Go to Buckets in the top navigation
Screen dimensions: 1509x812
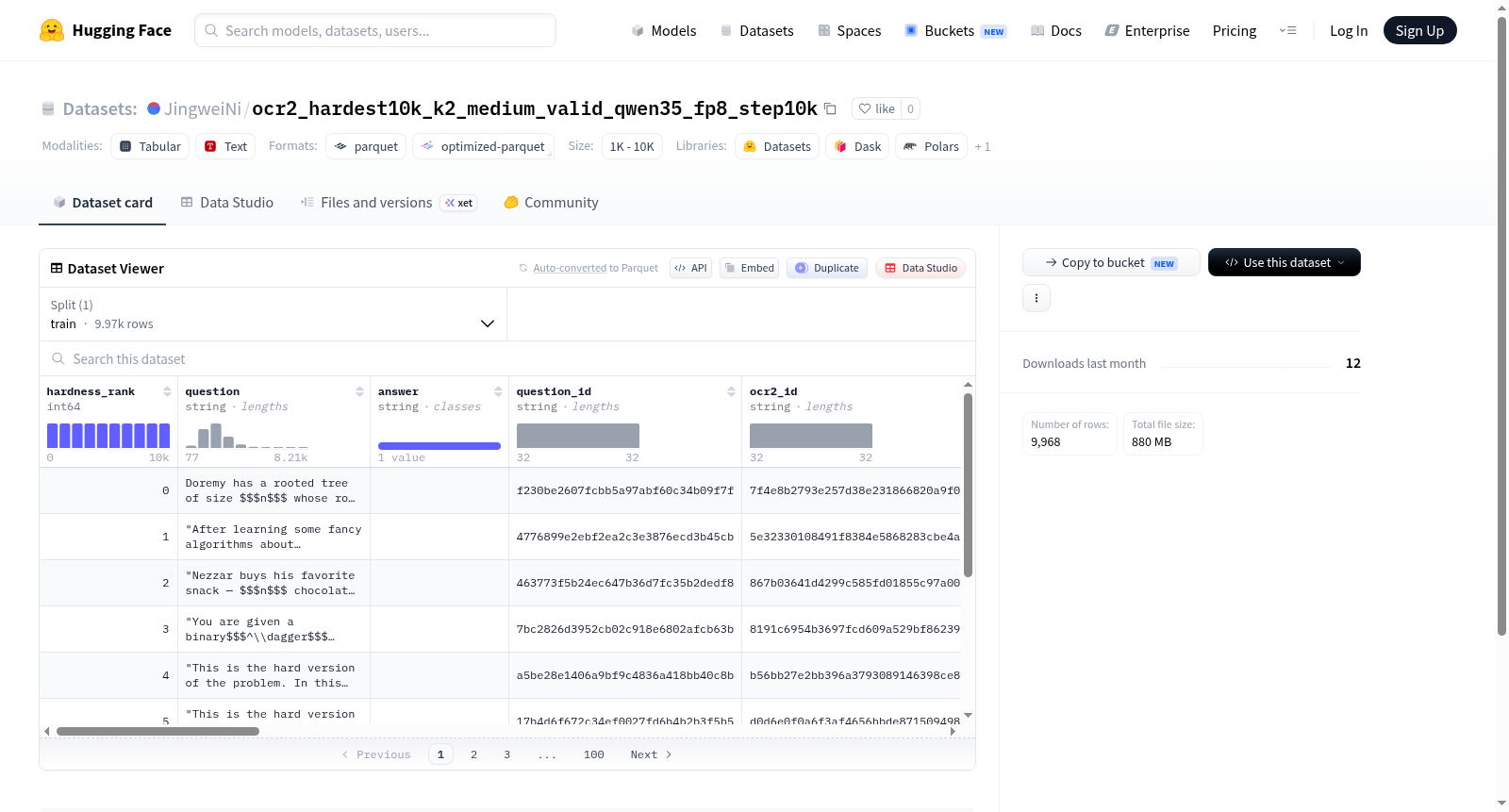click(x=955, y=31)
